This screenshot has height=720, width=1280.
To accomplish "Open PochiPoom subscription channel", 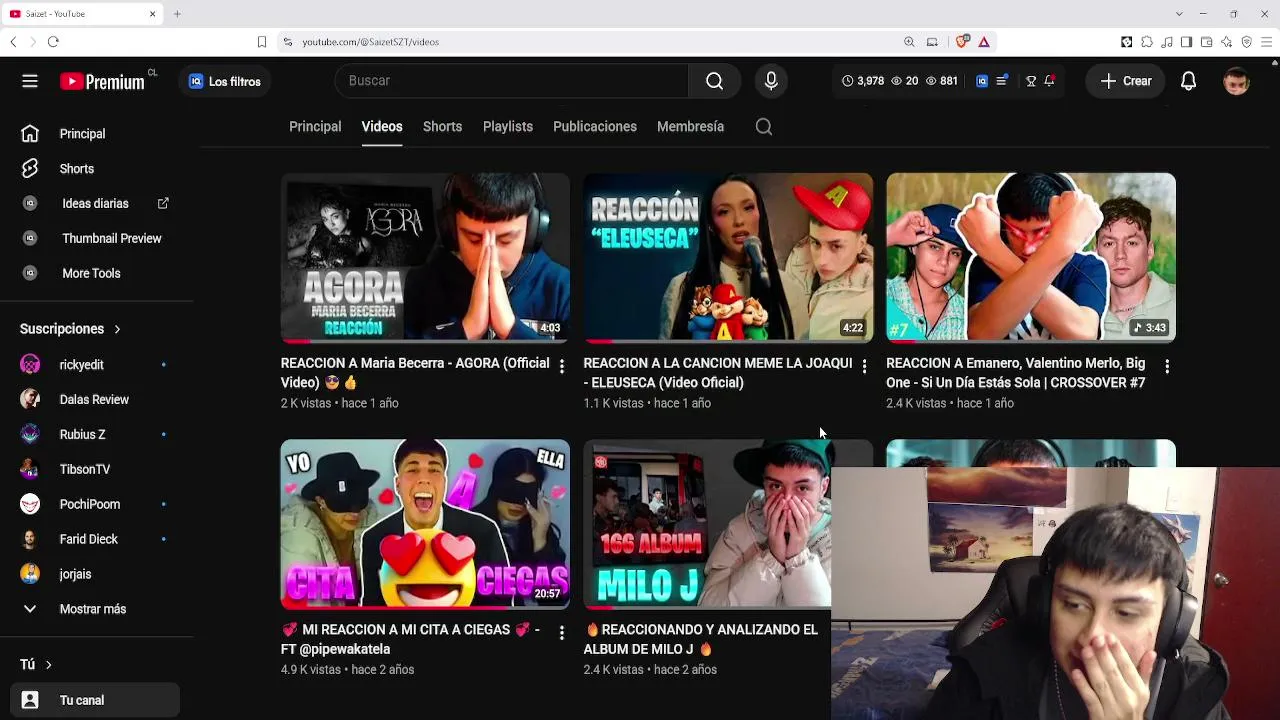I will 95,505.
